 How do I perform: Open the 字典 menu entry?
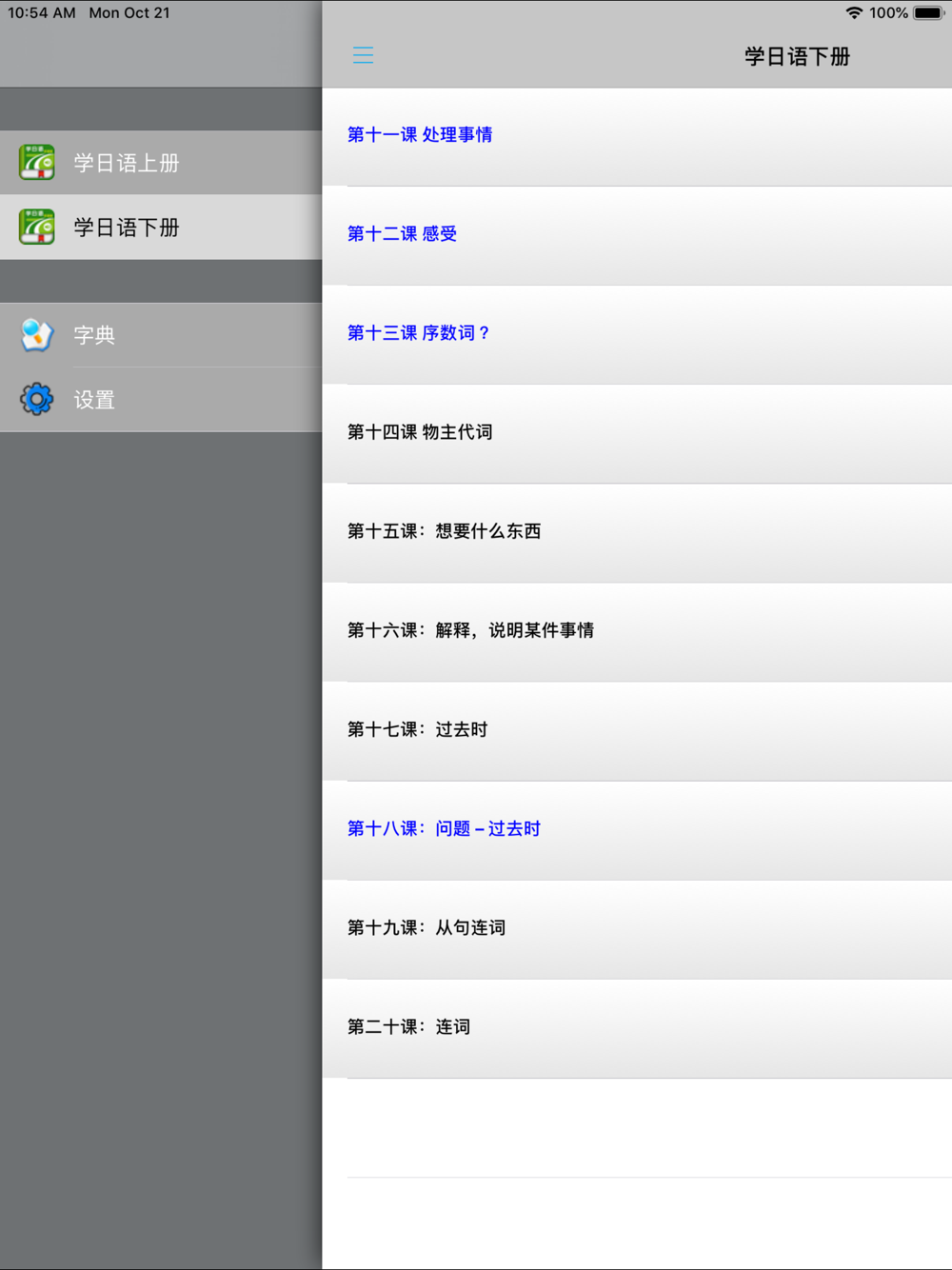(x=161, y=335)
